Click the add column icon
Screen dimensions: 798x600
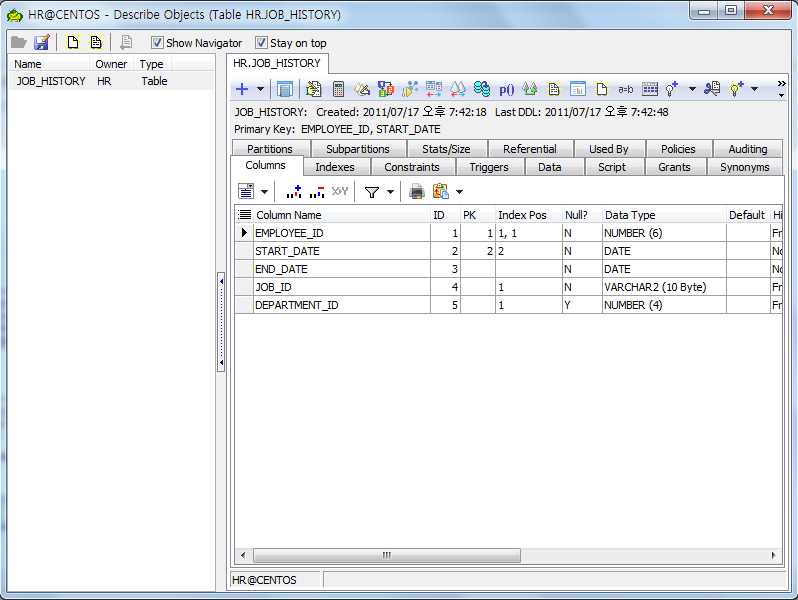point(294,191)
